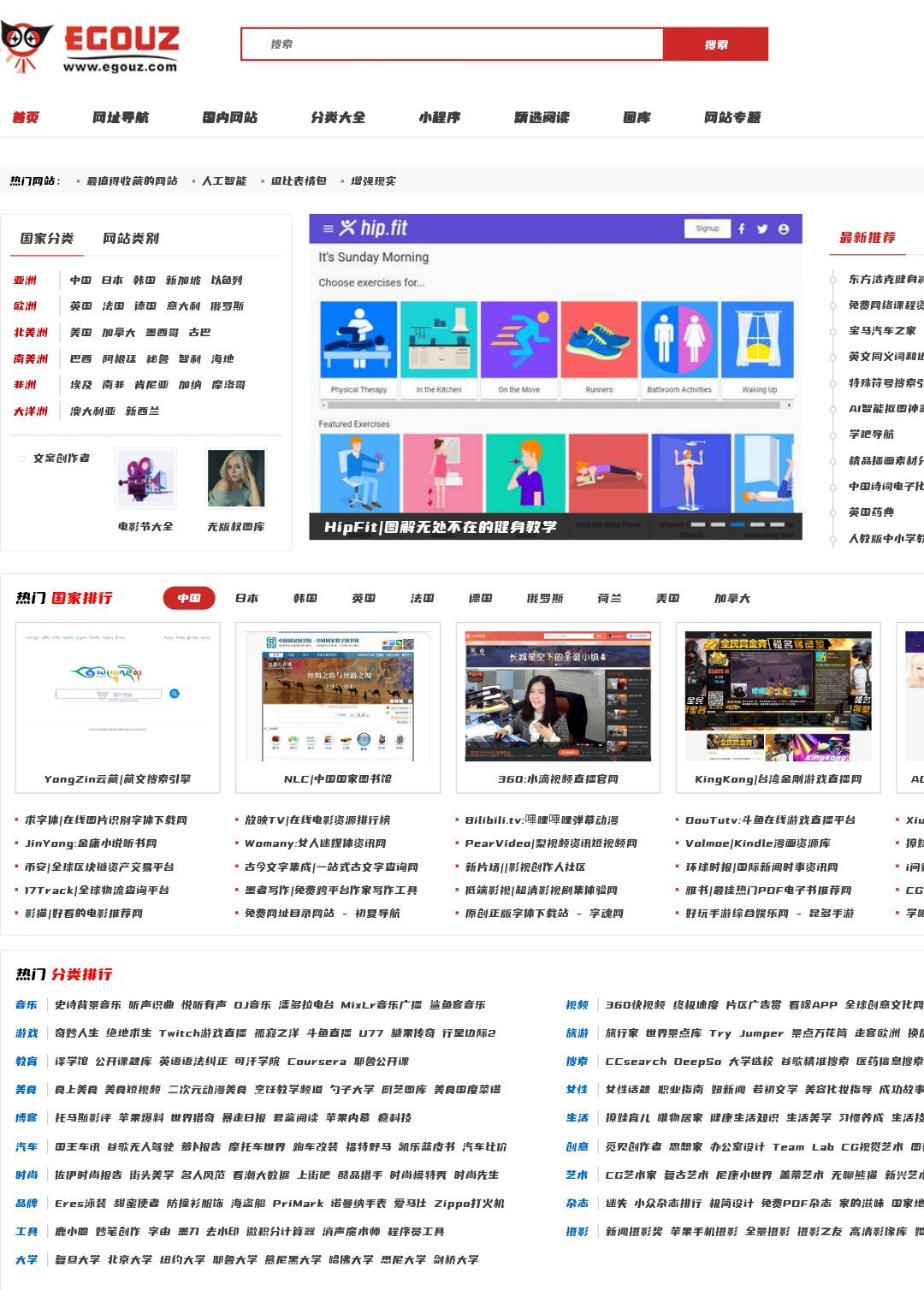Select the 欧洲 continent label
Image resolution: width=924 pixels, height=1290 pixels.
click(x=25, y=305)
